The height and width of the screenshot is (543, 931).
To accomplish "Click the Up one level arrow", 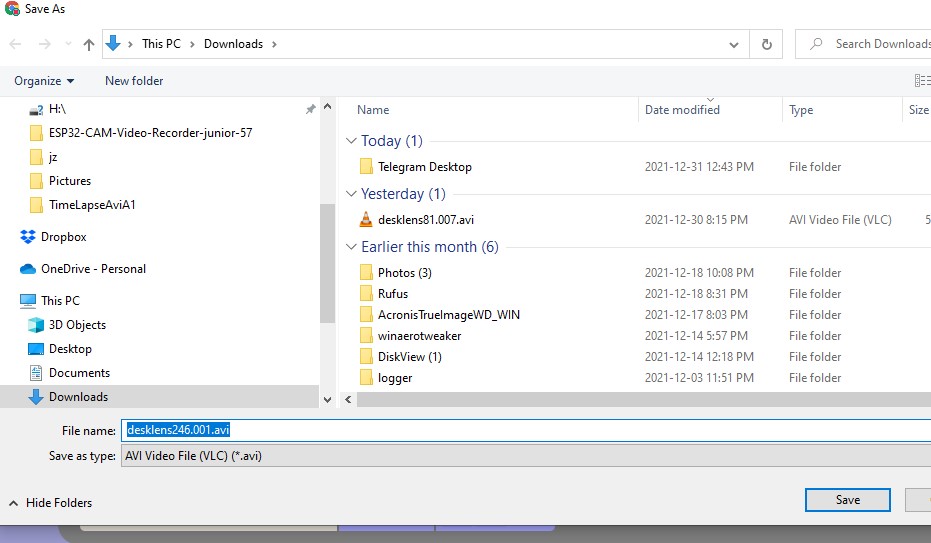I will (x=89, y=44).
